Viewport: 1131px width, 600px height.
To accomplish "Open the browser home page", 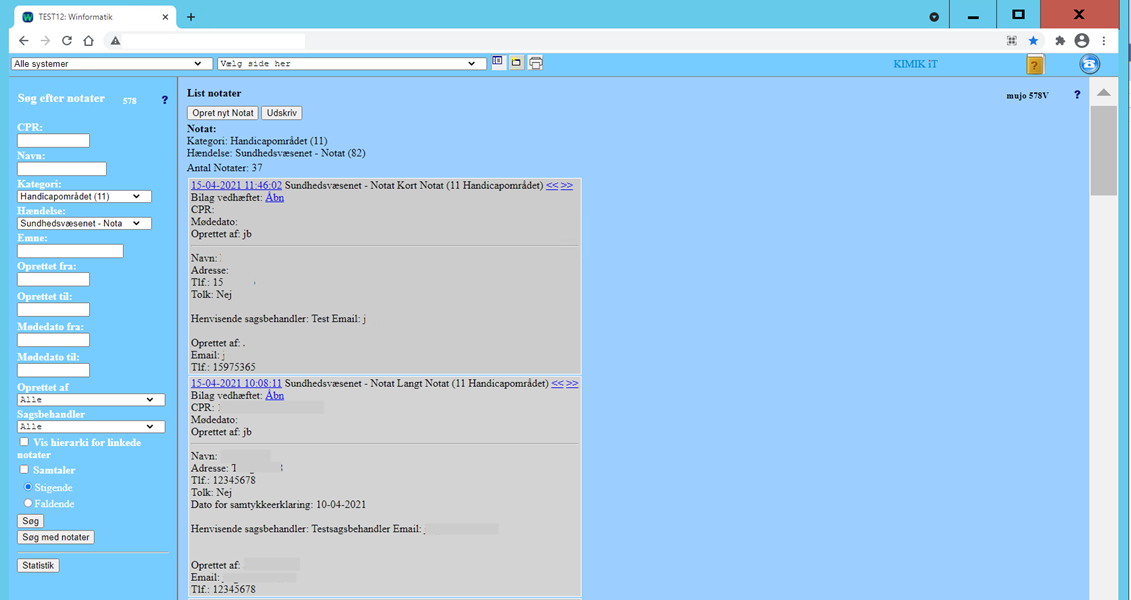I will (x=88, y=41).
